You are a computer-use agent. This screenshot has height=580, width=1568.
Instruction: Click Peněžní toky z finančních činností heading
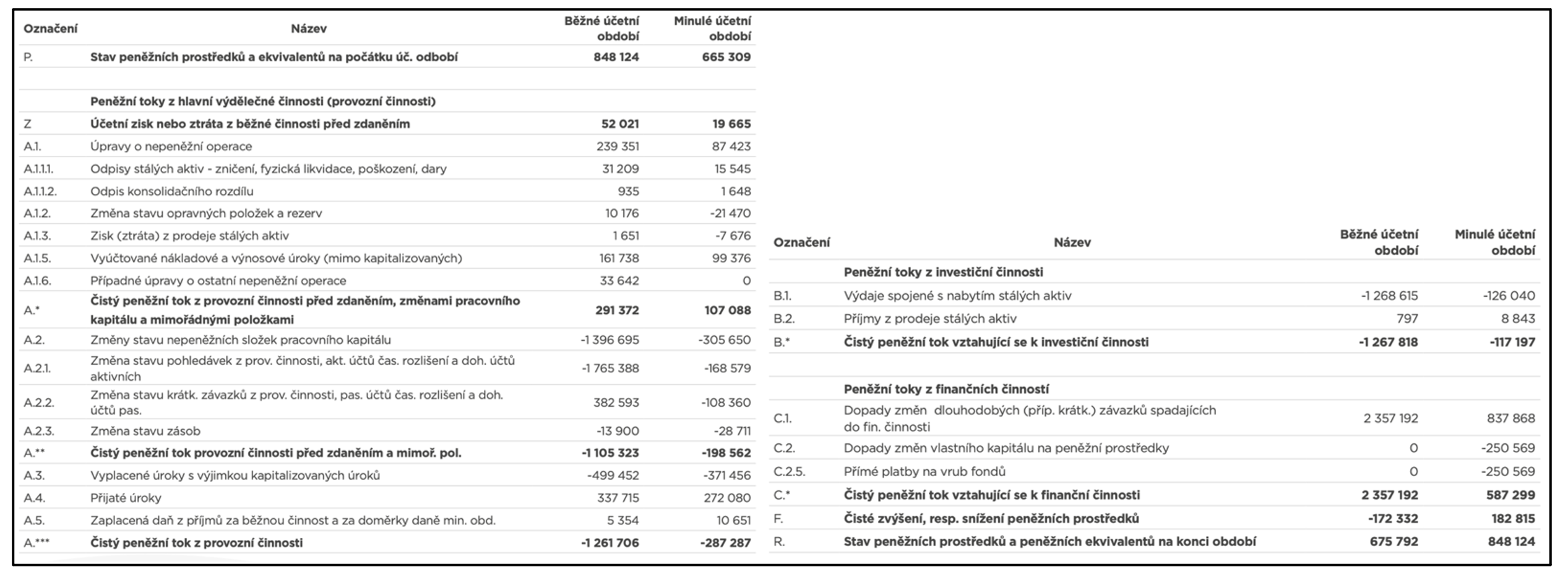946,389
